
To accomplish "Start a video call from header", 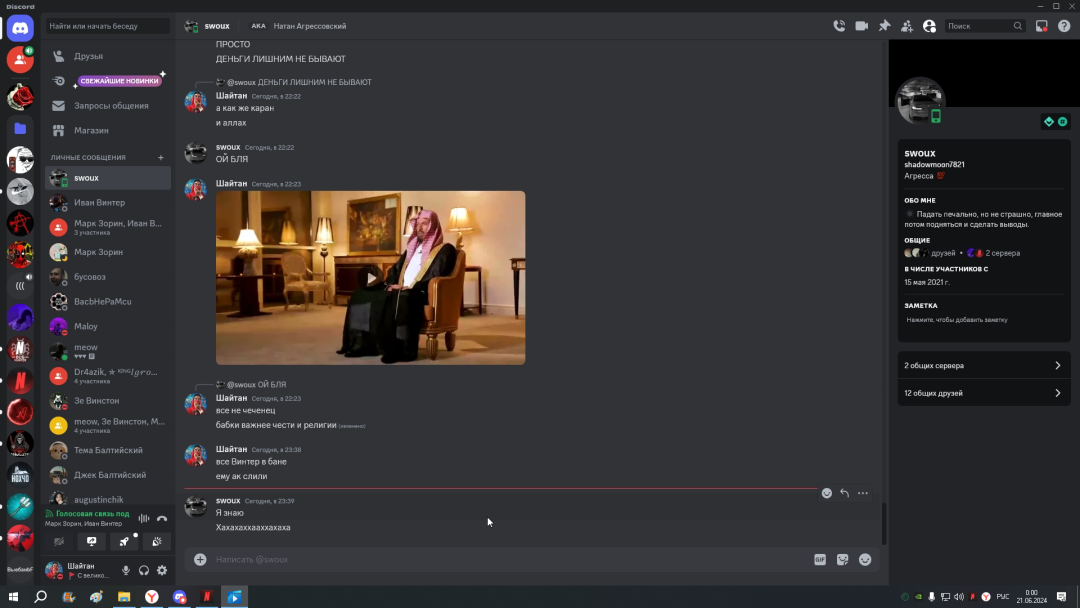I will 861,26.
